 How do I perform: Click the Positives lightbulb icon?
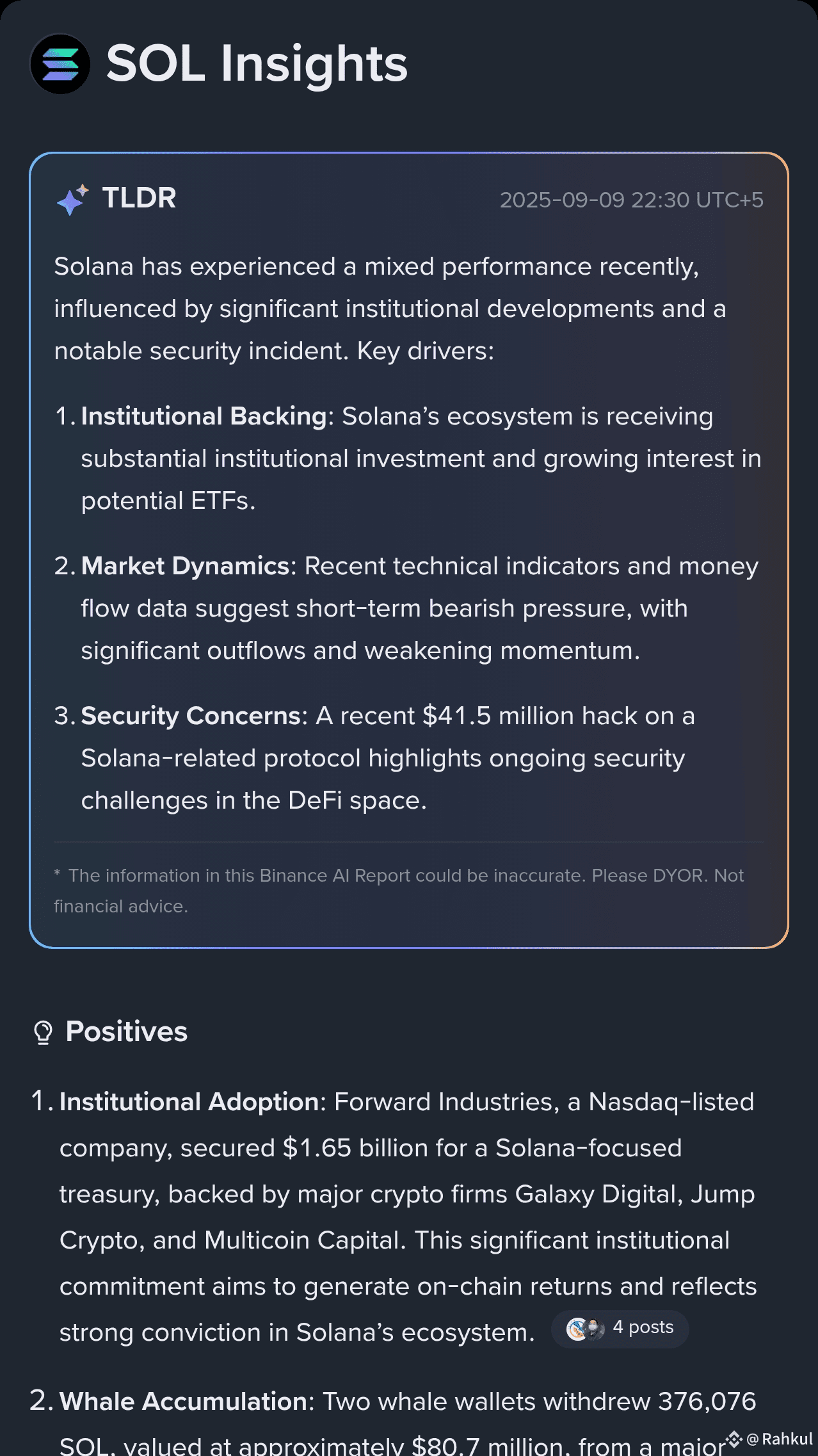[43, 1032]
